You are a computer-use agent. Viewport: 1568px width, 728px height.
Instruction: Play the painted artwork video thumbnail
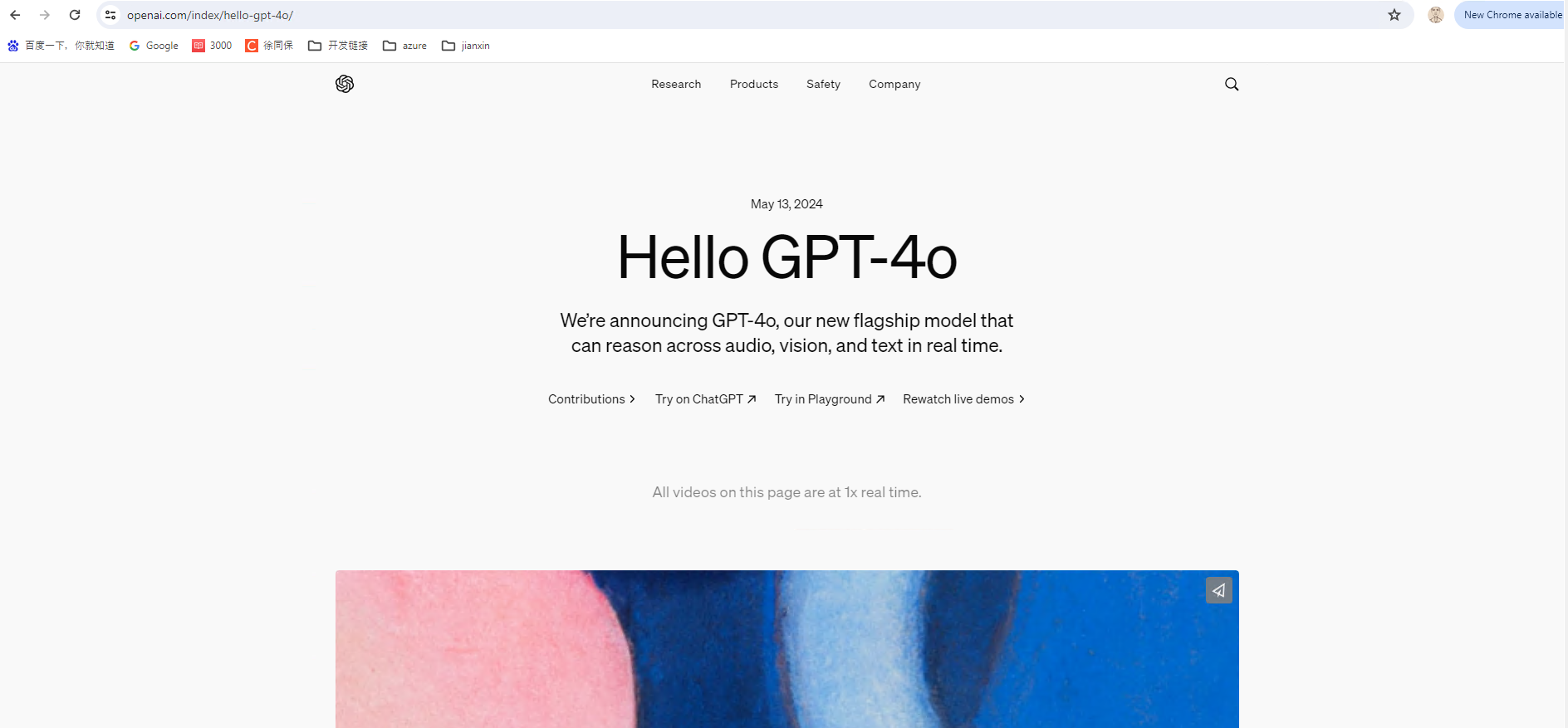coord(786,649)
